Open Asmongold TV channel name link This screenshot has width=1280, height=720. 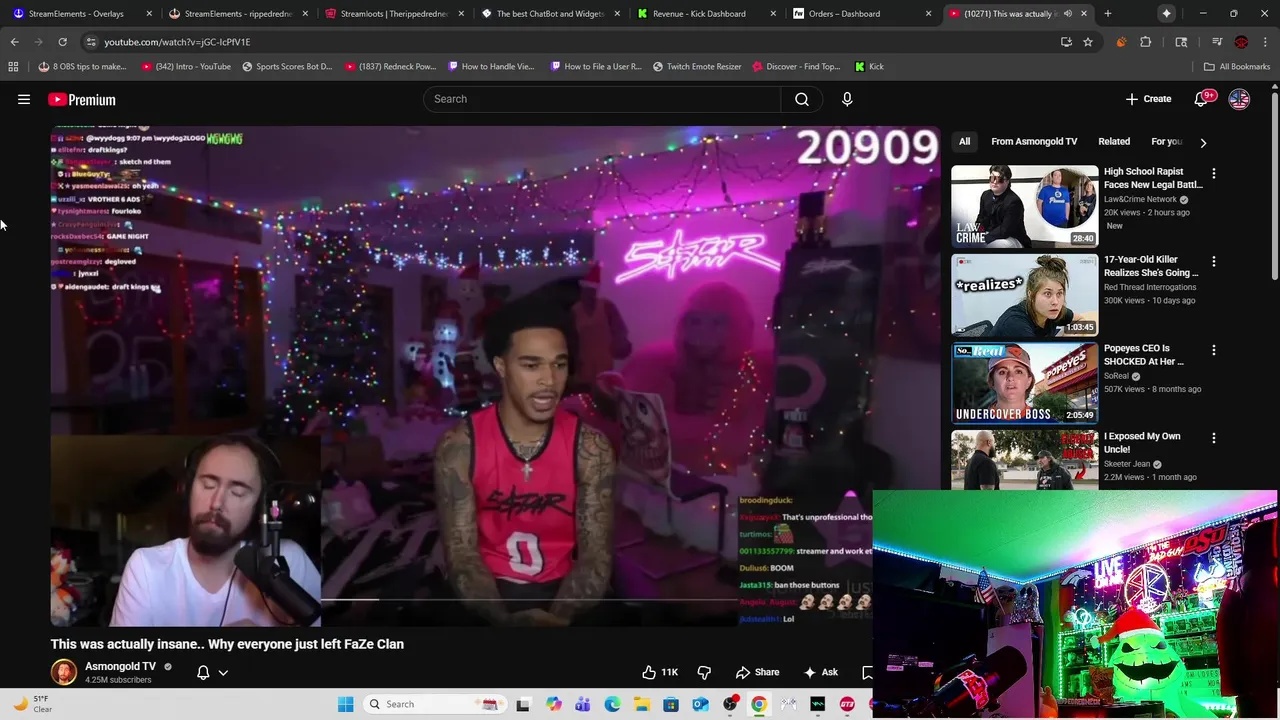pos(120,666)
